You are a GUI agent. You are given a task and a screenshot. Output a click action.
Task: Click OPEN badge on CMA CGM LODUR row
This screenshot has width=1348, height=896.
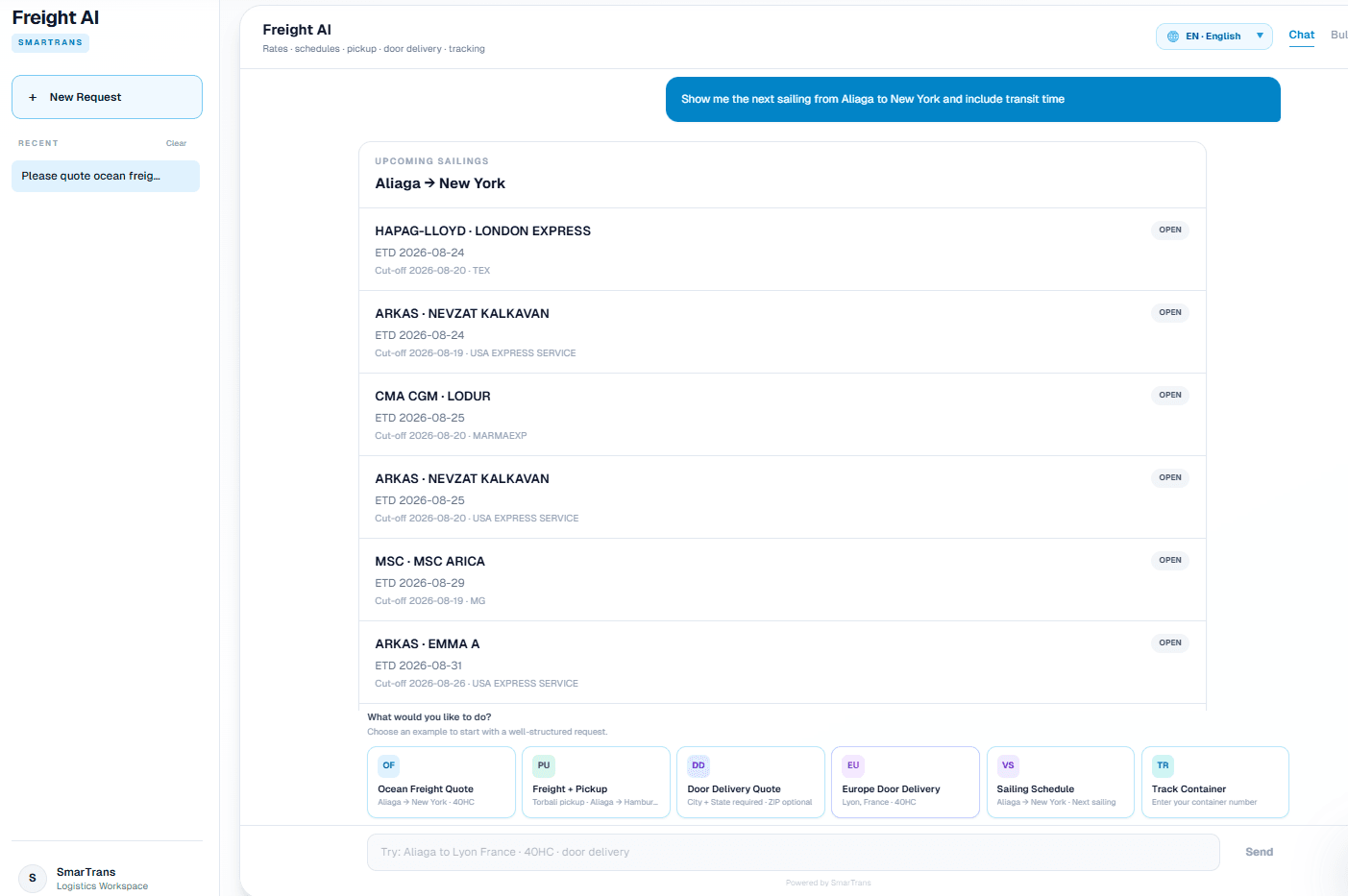[x=1170, y=395]
